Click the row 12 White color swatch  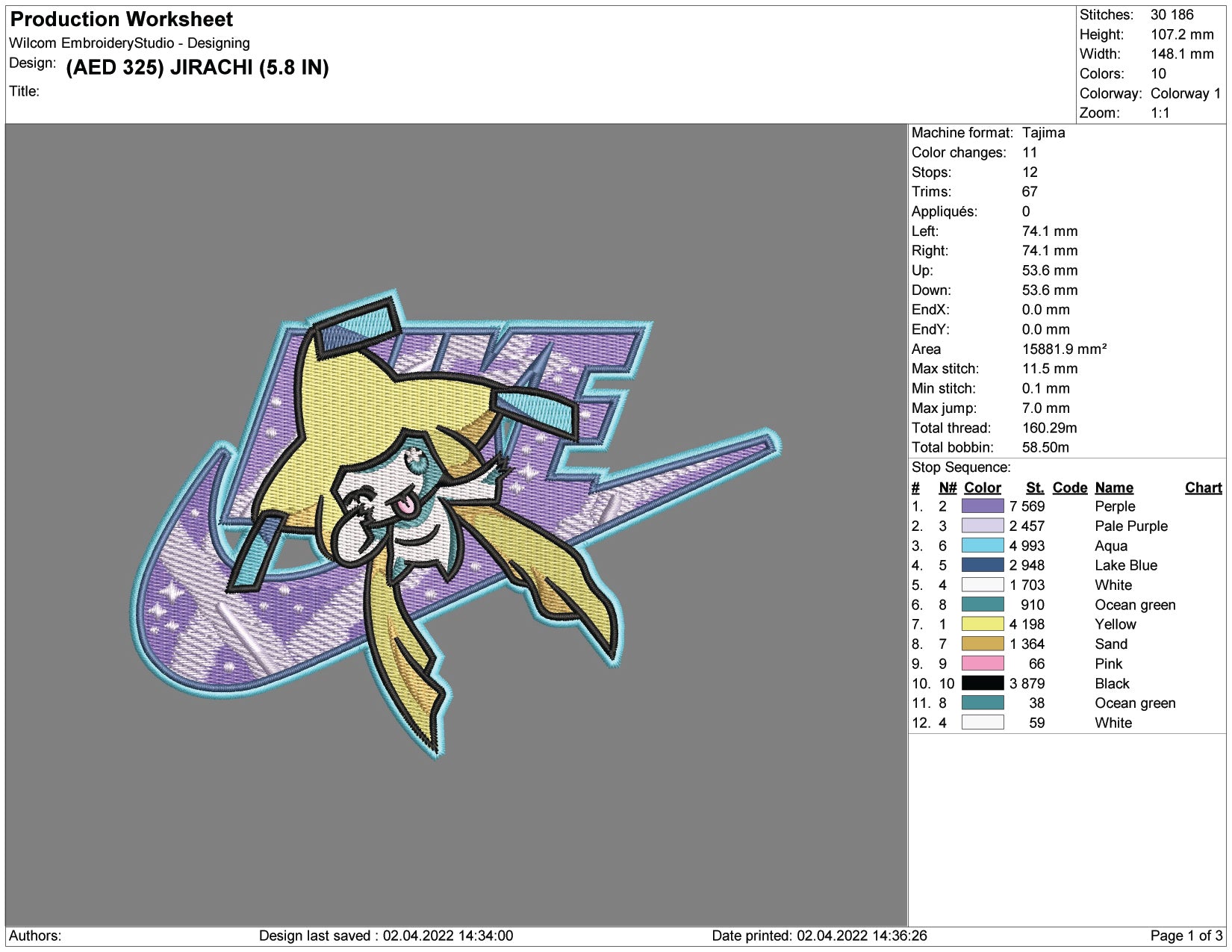pyautogui.click(x=983, y=723)
